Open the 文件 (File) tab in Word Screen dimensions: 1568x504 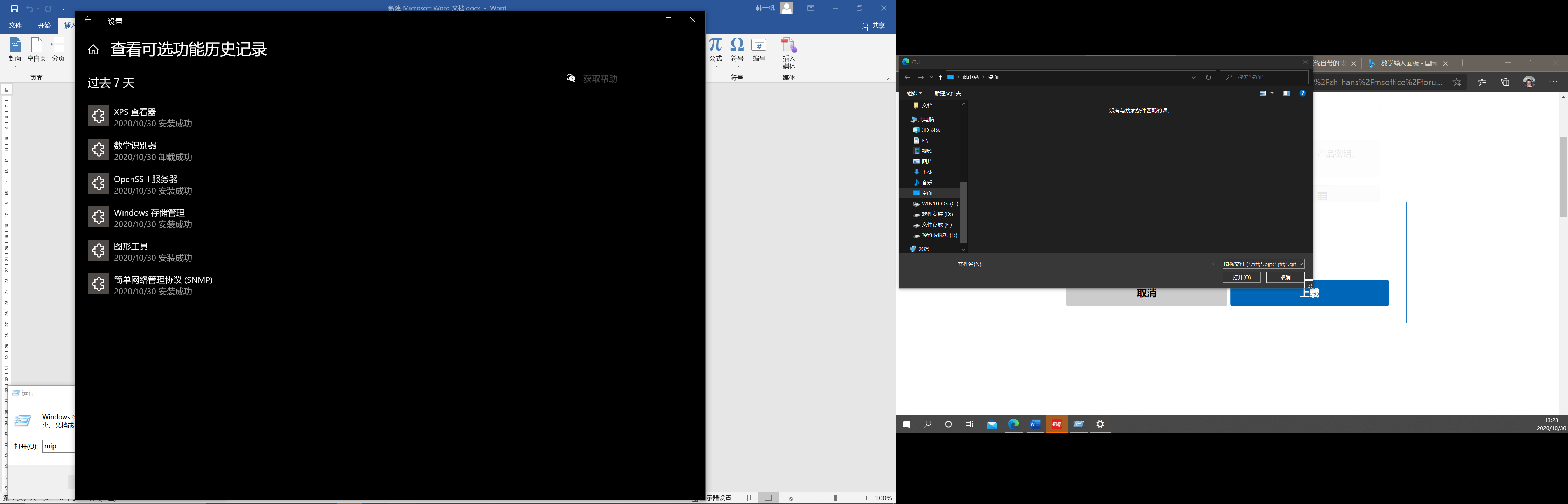tap(15, 26)
